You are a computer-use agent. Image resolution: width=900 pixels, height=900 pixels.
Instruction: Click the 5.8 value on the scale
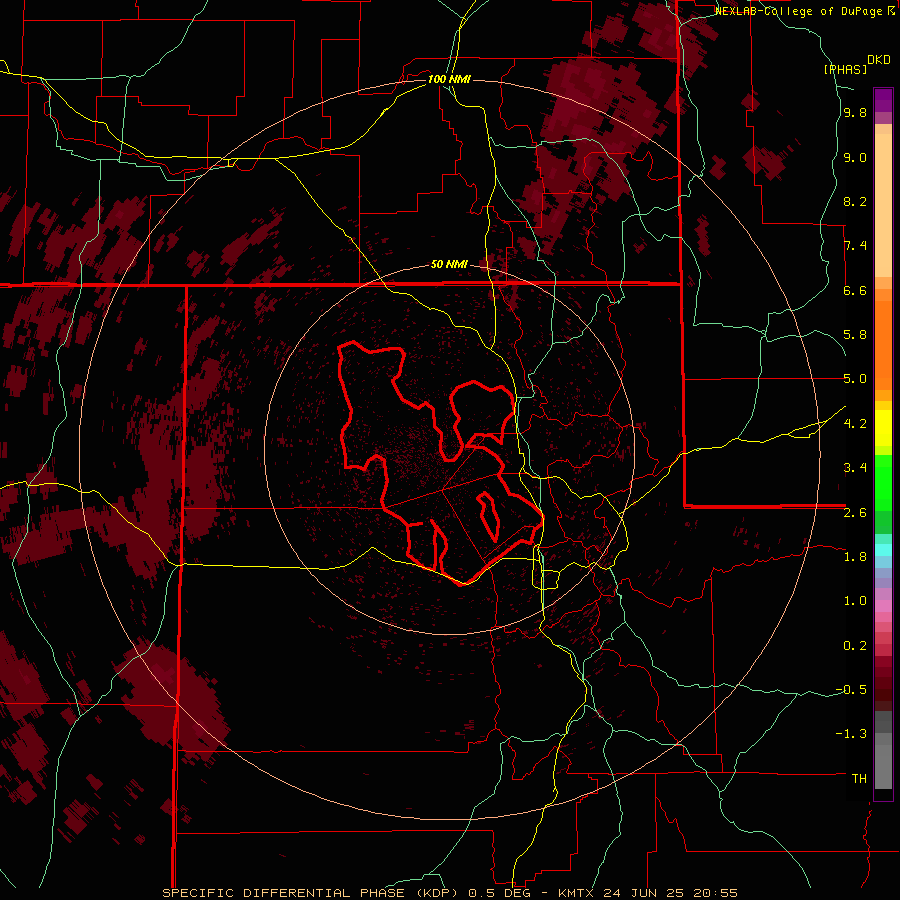[855, 335]
